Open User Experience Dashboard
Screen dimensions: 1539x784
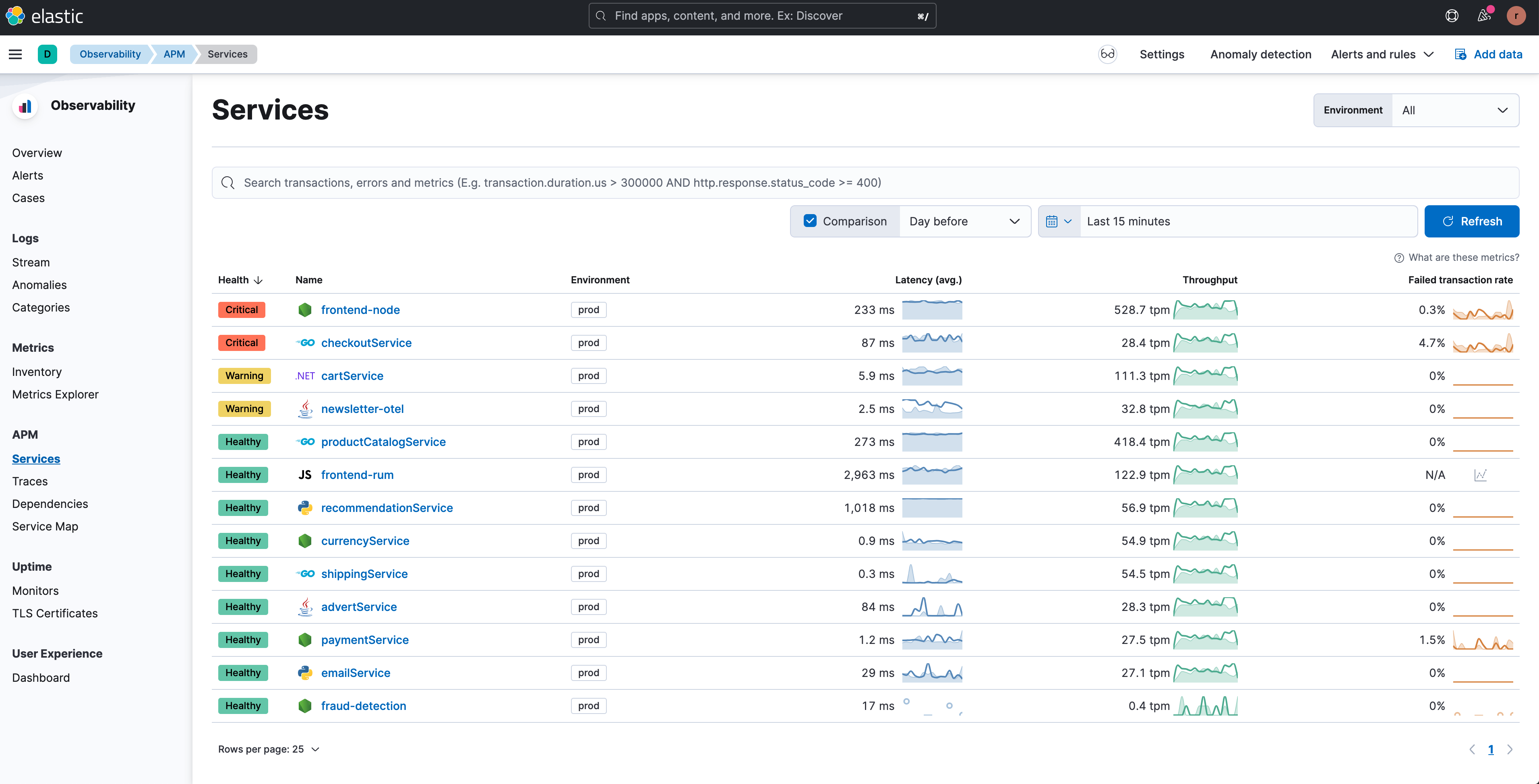[x=41, y=678]
